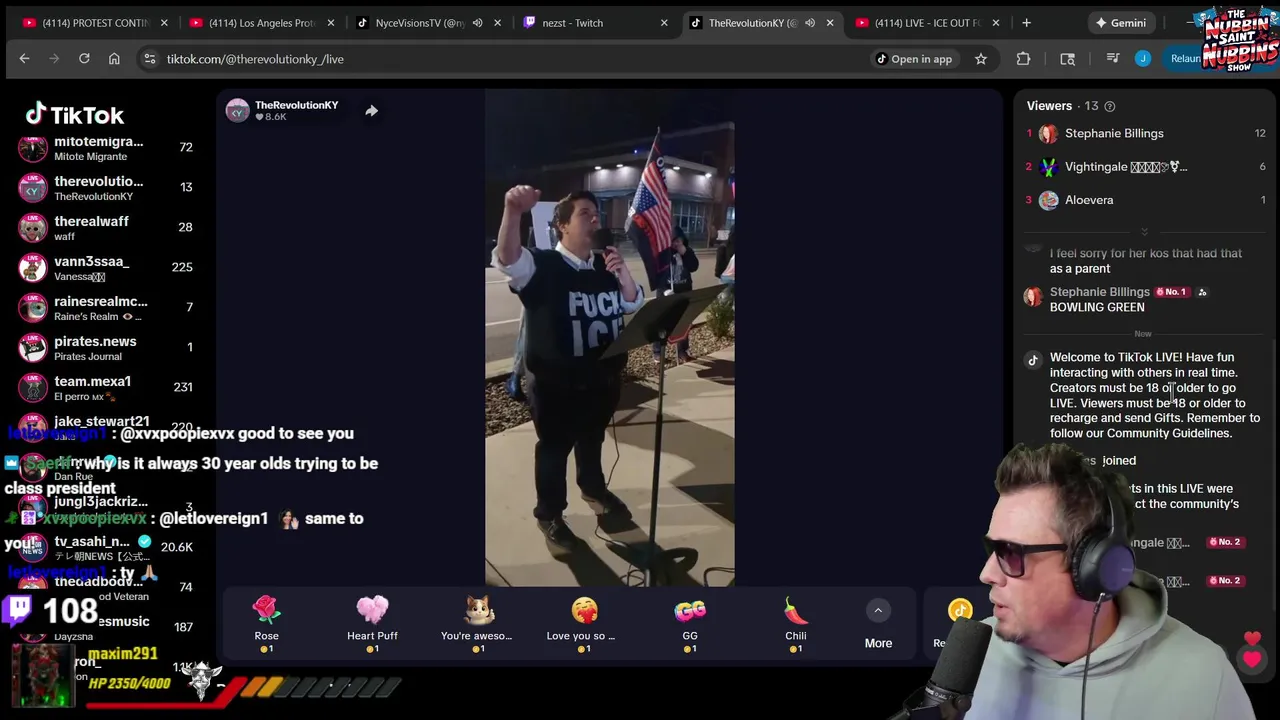Send a Rose gift
The width and height of the screenshot is (1280, 720).
click(266, 624)
